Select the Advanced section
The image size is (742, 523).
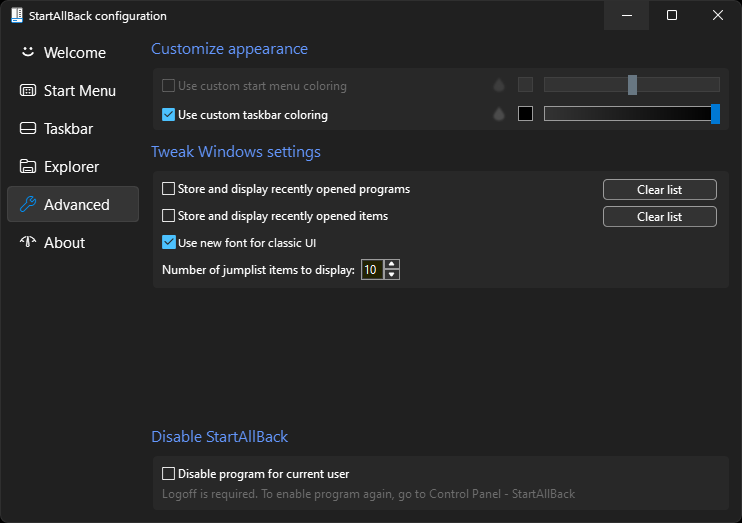tap(73, 204)
